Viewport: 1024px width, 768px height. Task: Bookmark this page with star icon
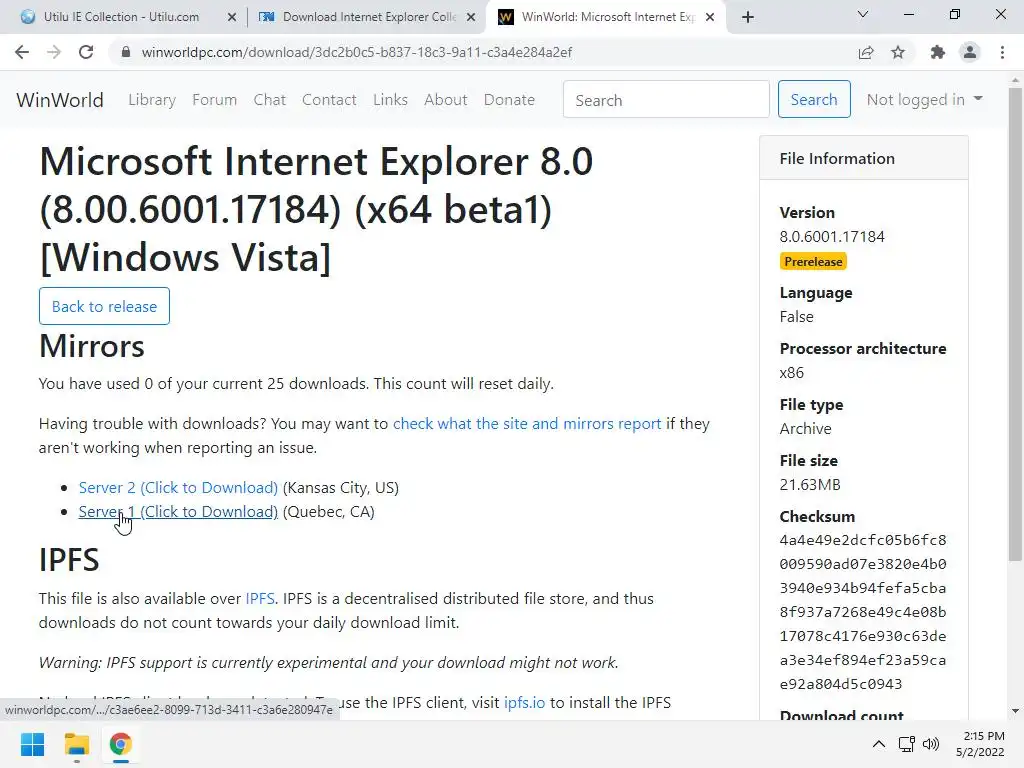(x=898, y=52)
